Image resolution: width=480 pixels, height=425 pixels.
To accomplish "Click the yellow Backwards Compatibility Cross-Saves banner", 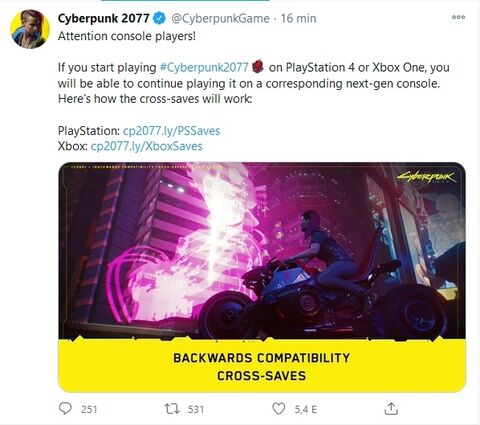I will [x=262, y=366].
